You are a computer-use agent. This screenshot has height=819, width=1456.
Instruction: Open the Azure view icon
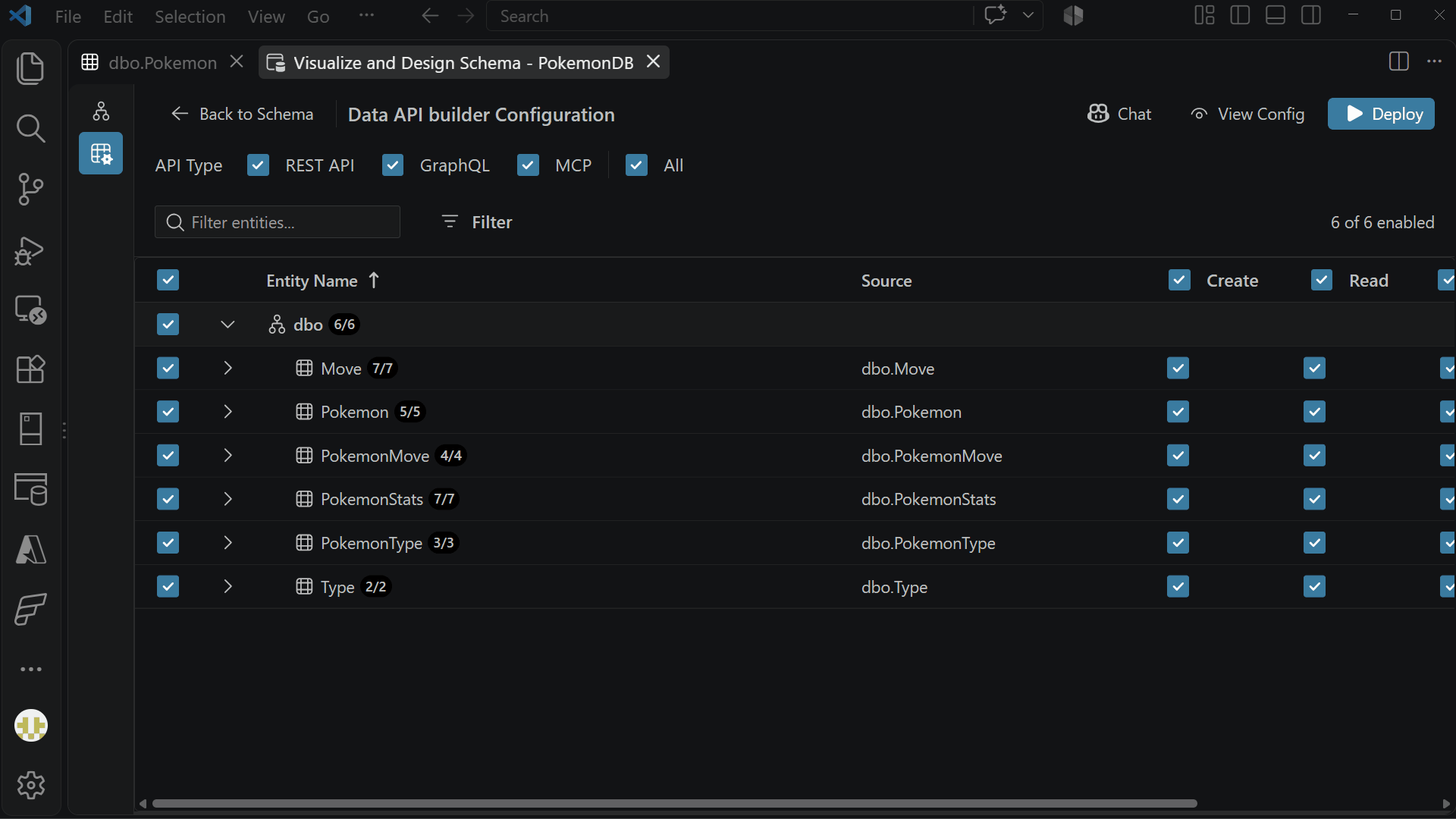[30, 550]
